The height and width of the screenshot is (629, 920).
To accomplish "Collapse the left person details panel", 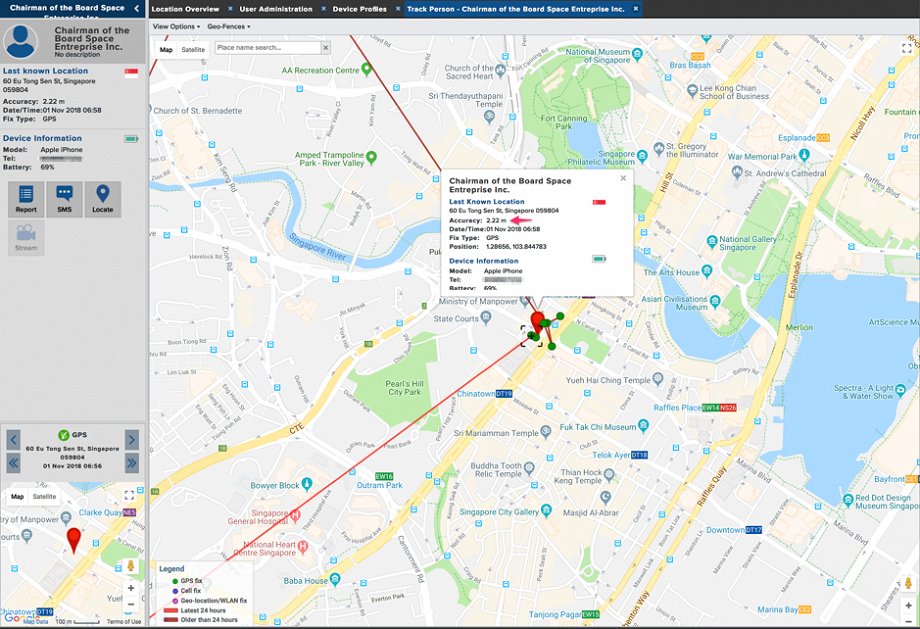I will [x=137, y=8].
